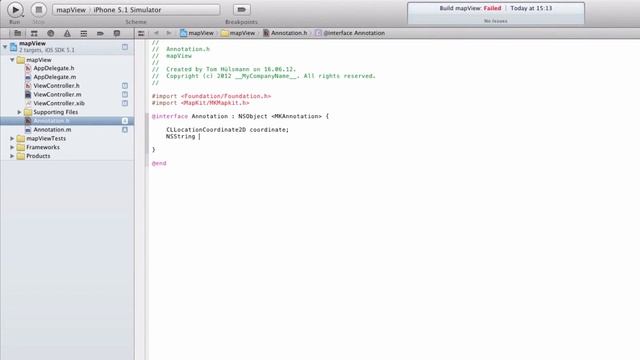Open the related files menu icon
The width and height of the screenshot is (640, 360).
(x=141, y=33)
